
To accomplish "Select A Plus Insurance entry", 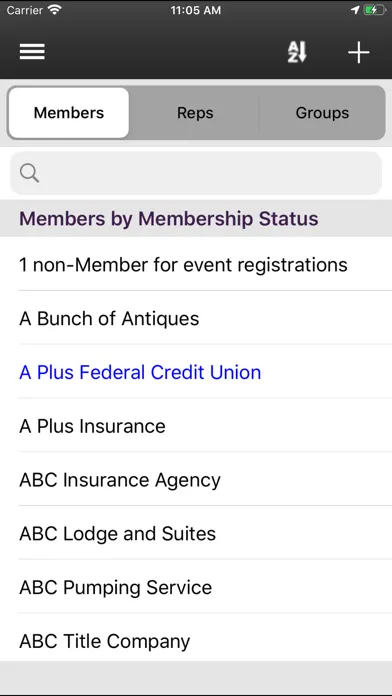I will tap(196, 426).
